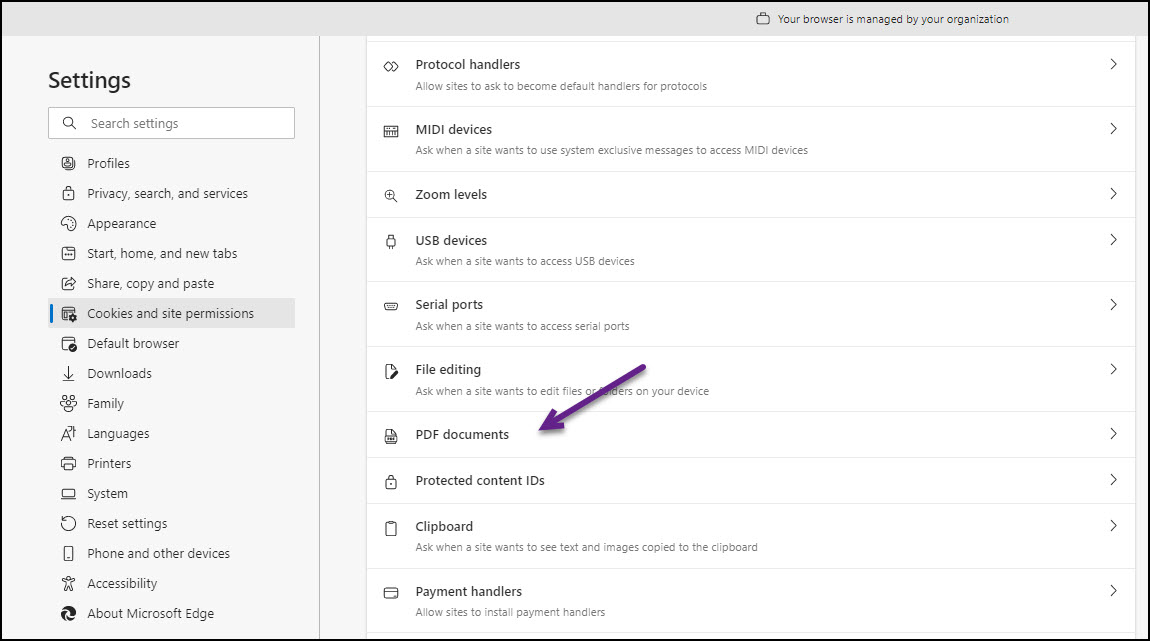Click the File editing icon
This screenshot has height=641, width=1150.
coord(391,371)
